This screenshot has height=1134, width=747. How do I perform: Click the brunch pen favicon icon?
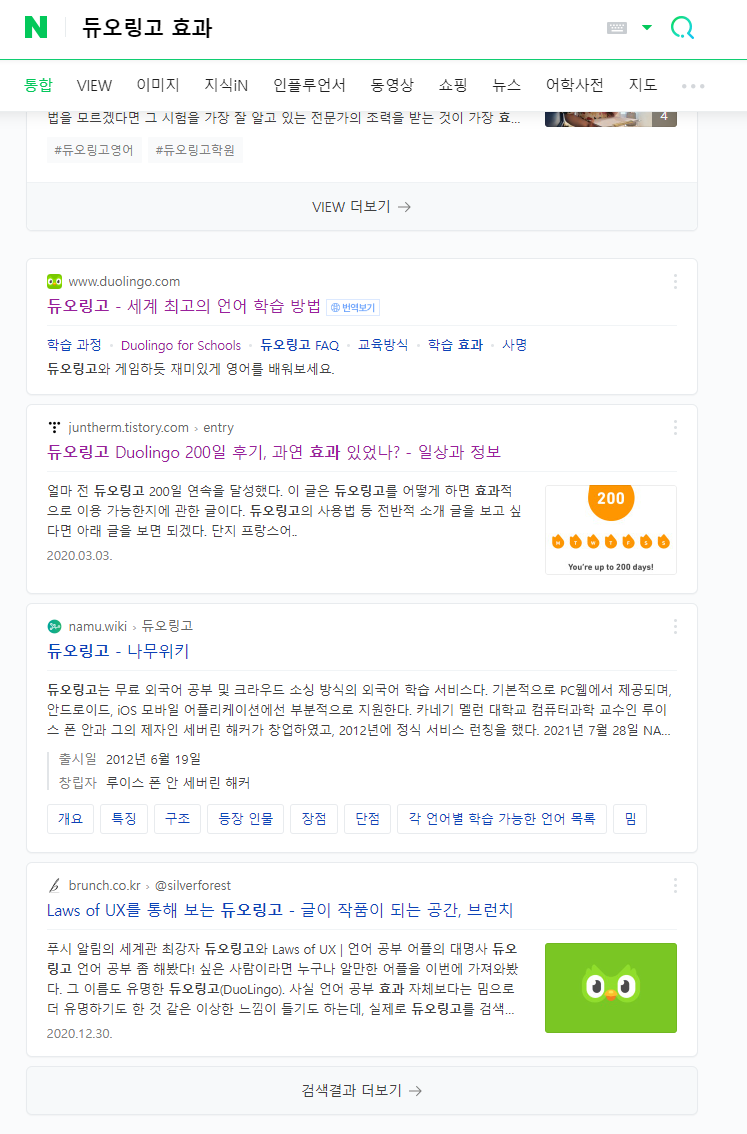54,885
